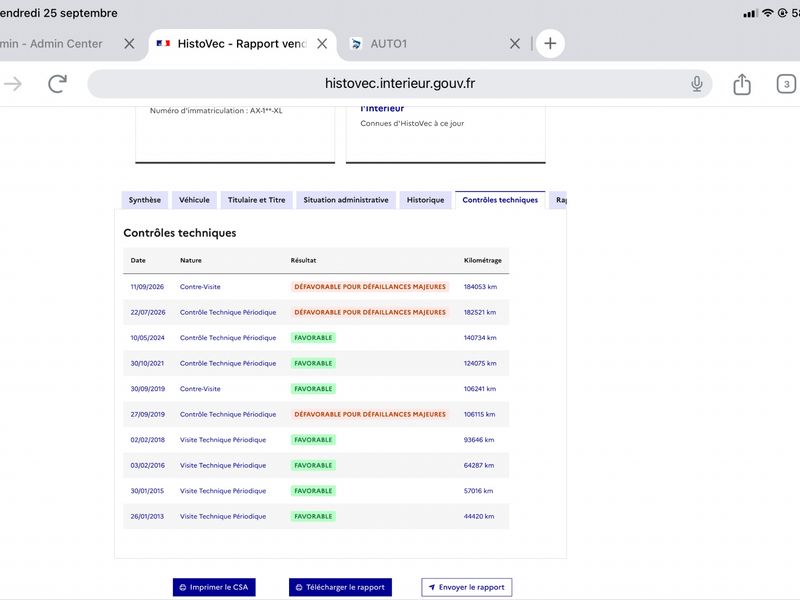Click Imprimer le CSA button
This screenshot has width=800, height=600.
click(214, 587)
